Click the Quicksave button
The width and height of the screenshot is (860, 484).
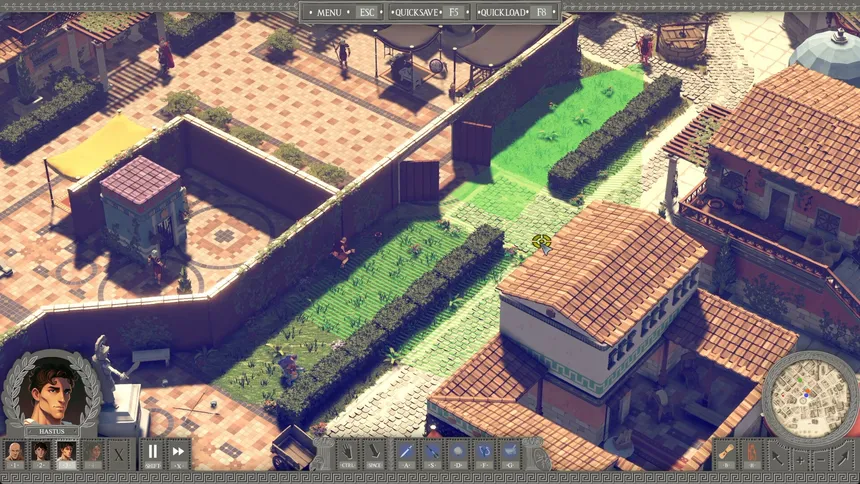(428, 12)
